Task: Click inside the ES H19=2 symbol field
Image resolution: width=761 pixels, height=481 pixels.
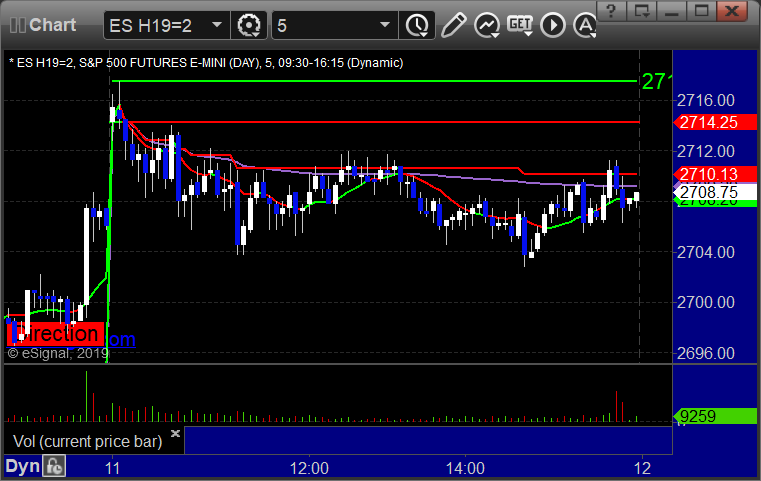Action: point(166,25)
